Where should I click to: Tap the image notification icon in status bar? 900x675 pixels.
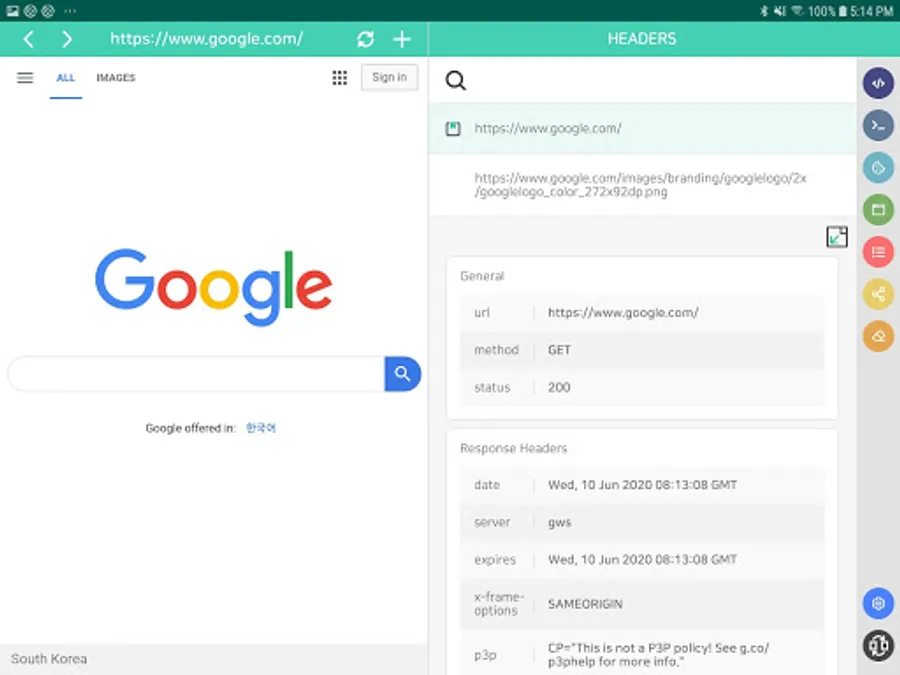(12, 11)
